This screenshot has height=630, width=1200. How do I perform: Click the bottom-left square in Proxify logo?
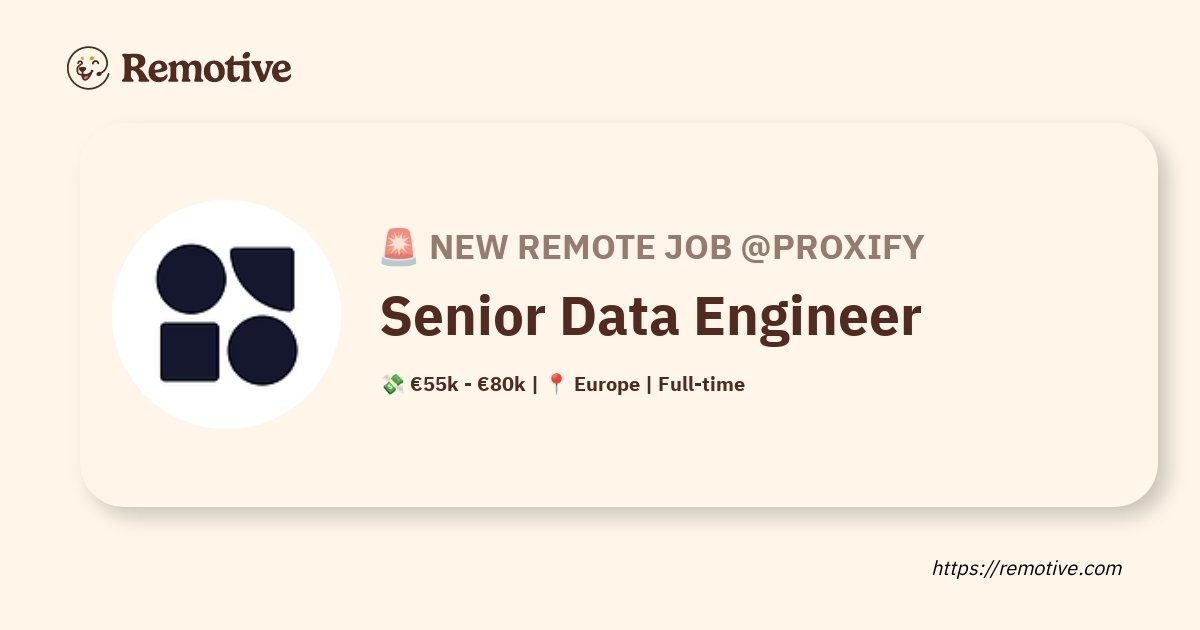[190, 352]
